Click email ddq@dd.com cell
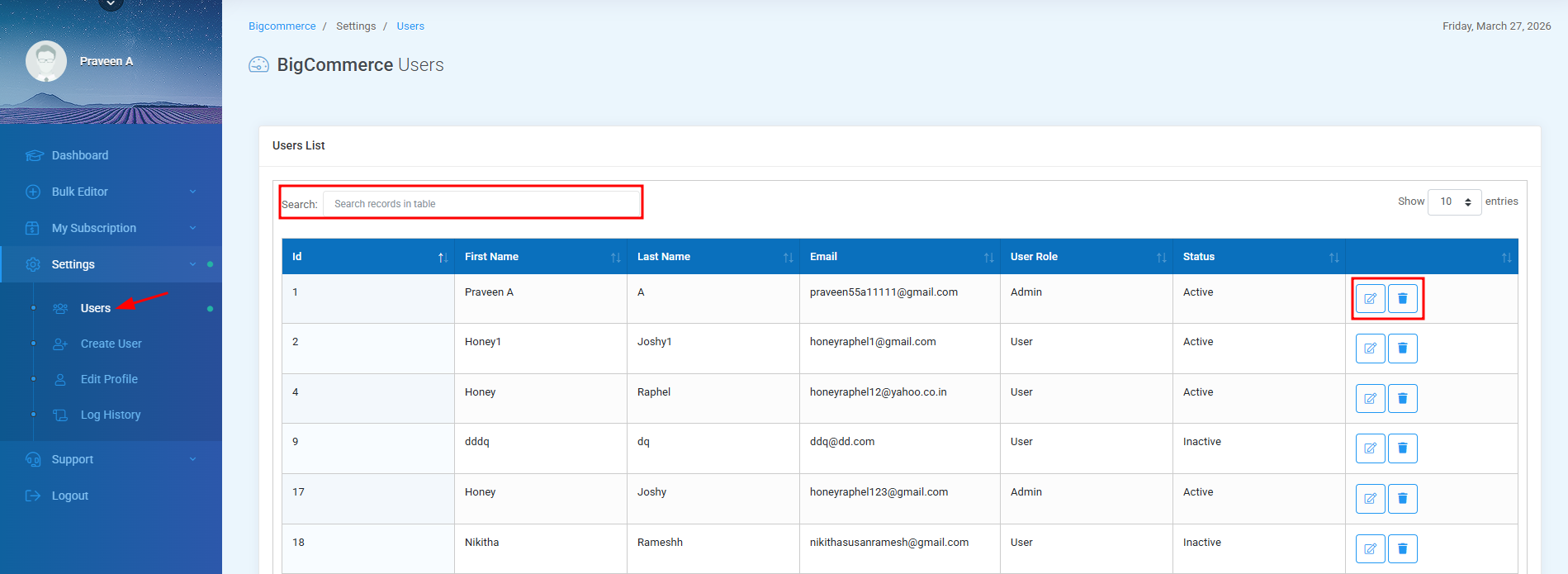This screenshot has width=1568, height=574. point(842,442)
